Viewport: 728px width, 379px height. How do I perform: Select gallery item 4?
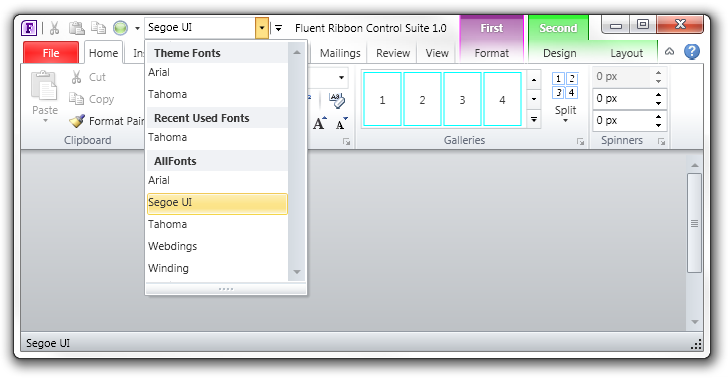pyautogui.click(x=502, y=99)
